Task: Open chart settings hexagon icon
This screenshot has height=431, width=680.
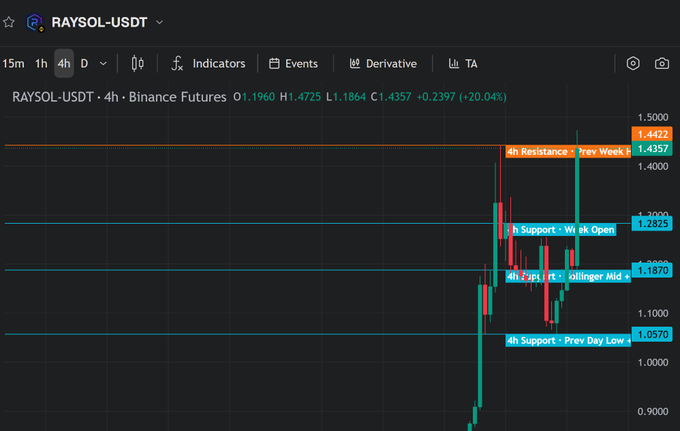Action: (633, 63)
